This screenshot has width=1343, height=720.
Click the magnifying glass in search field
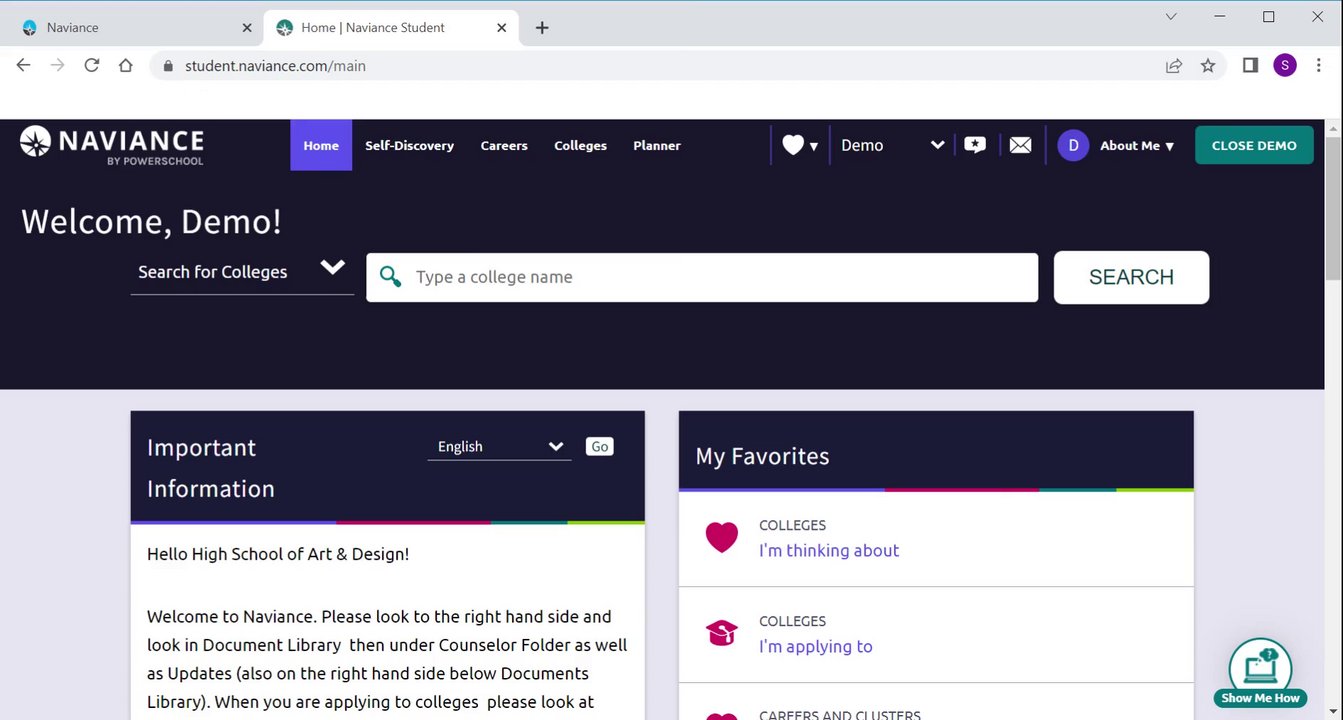tap(390, 277)
